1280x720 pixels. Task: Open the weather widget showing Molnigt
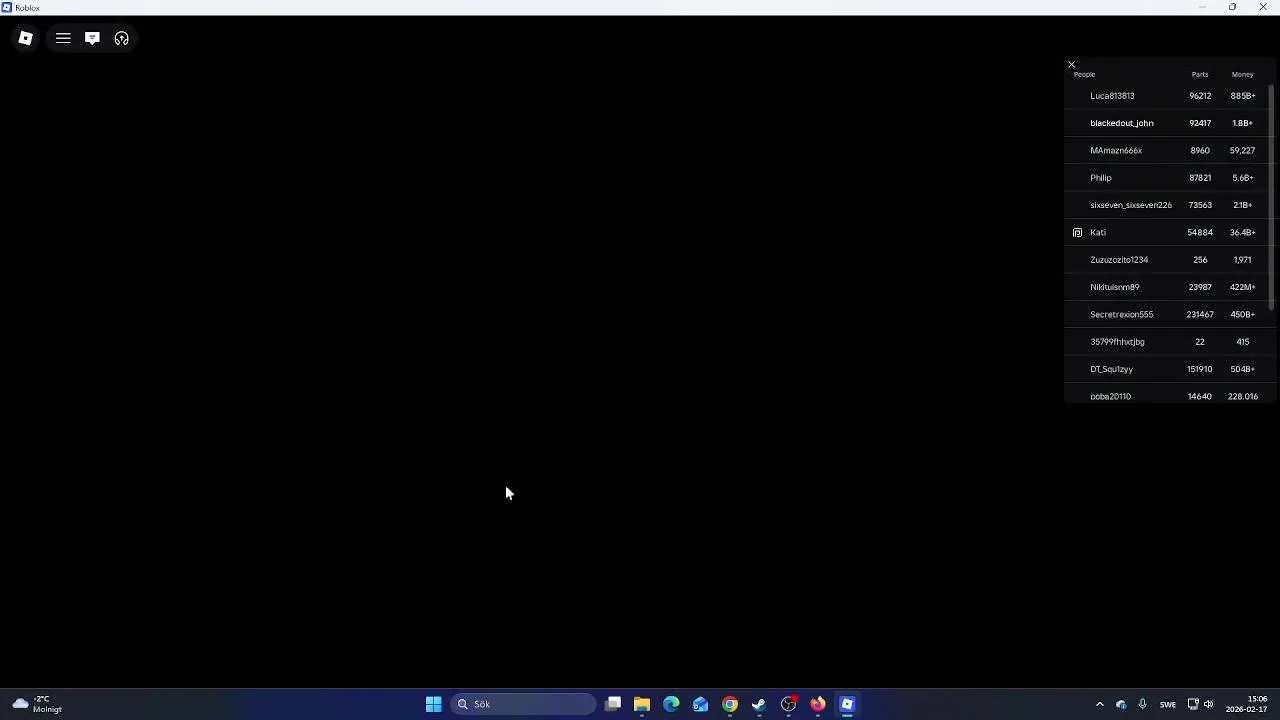pos(38,704)
